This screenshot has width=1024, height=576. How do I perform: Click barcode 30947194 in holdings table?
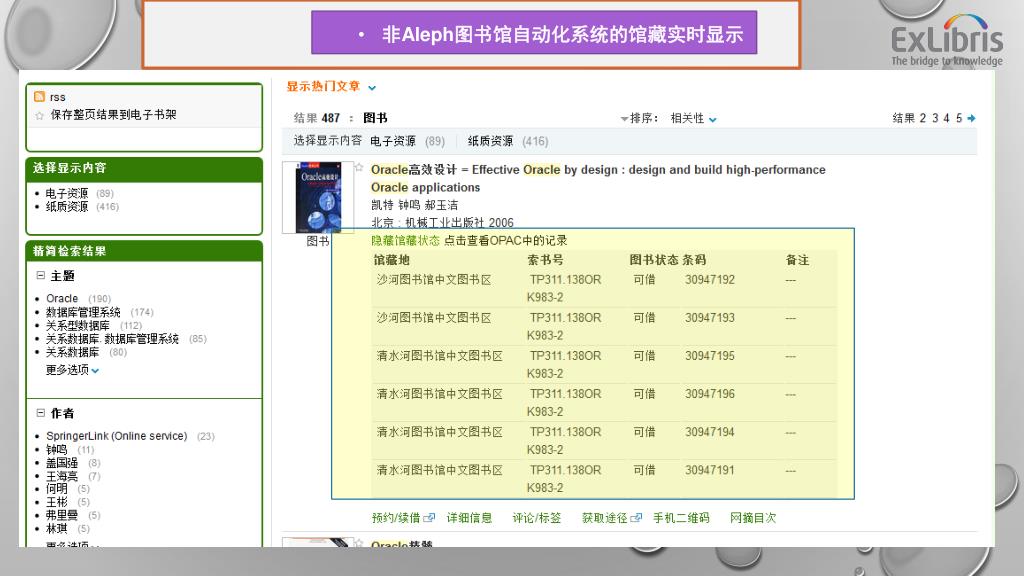tap(710, 432)
